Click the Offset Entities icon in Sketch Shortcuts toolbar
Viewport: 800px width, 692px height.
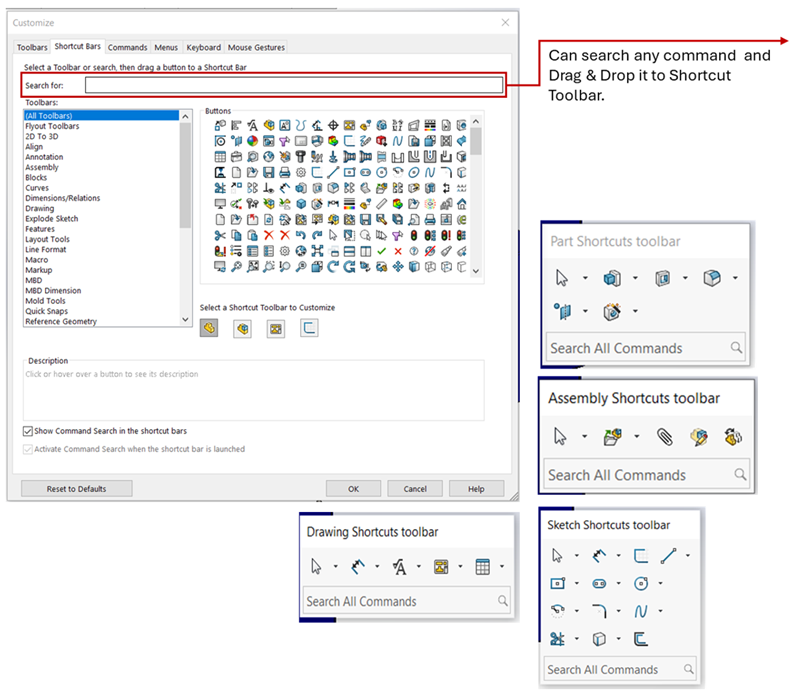click(x=642, y=638)
